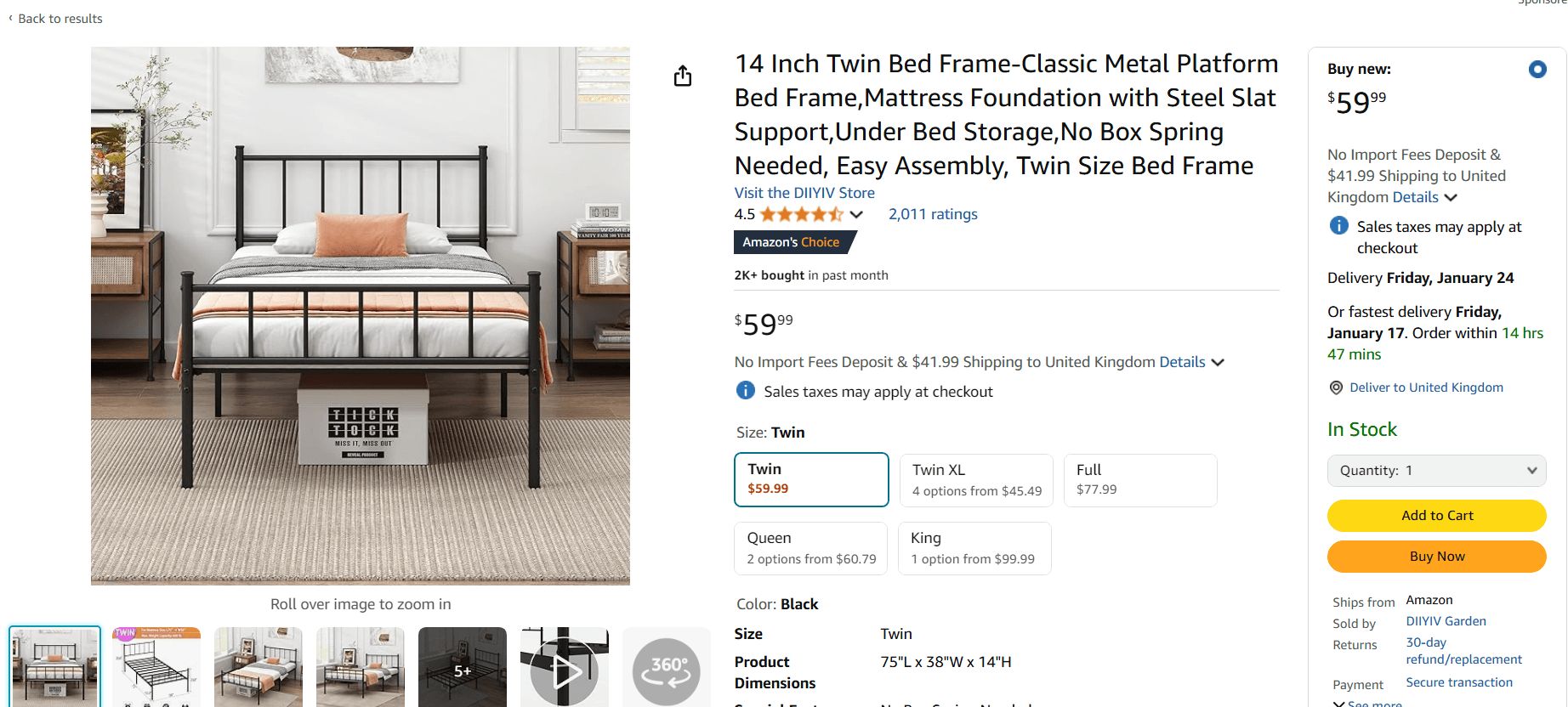Image resolution: width=1568 pixels, height=707 pixels.
Task: Expand the rating breakdown chevron
Action: pyautogui.click(x=856, y=215)
